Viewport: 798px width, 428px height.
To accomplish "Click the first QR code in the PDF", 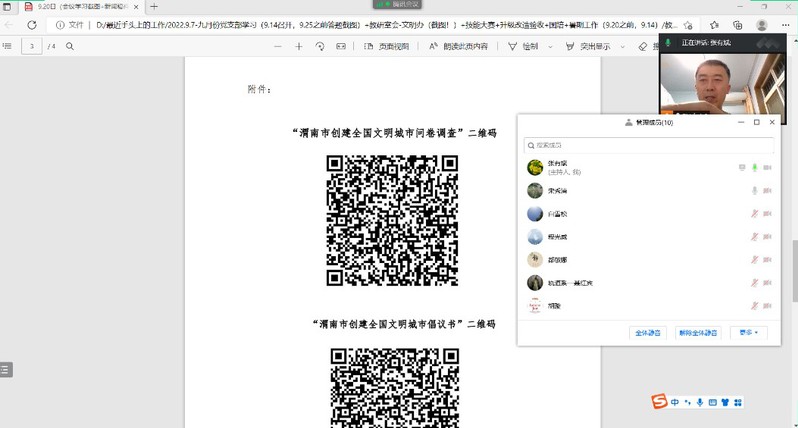I will [392, 220].
